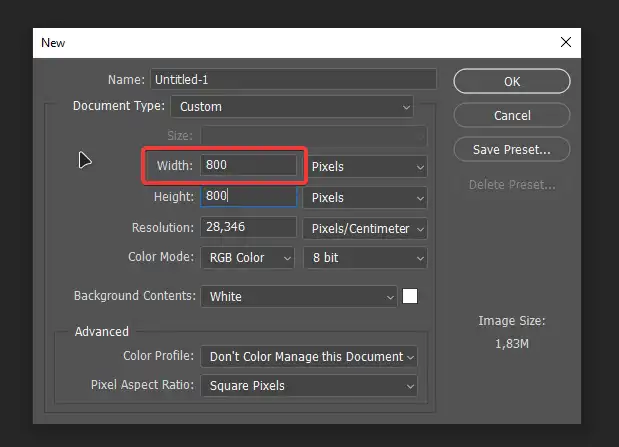The width and height of the screenshot is (619, 447).
Task: Select the Resolution field showing 28,346
Action: click(x=249, y=228)
